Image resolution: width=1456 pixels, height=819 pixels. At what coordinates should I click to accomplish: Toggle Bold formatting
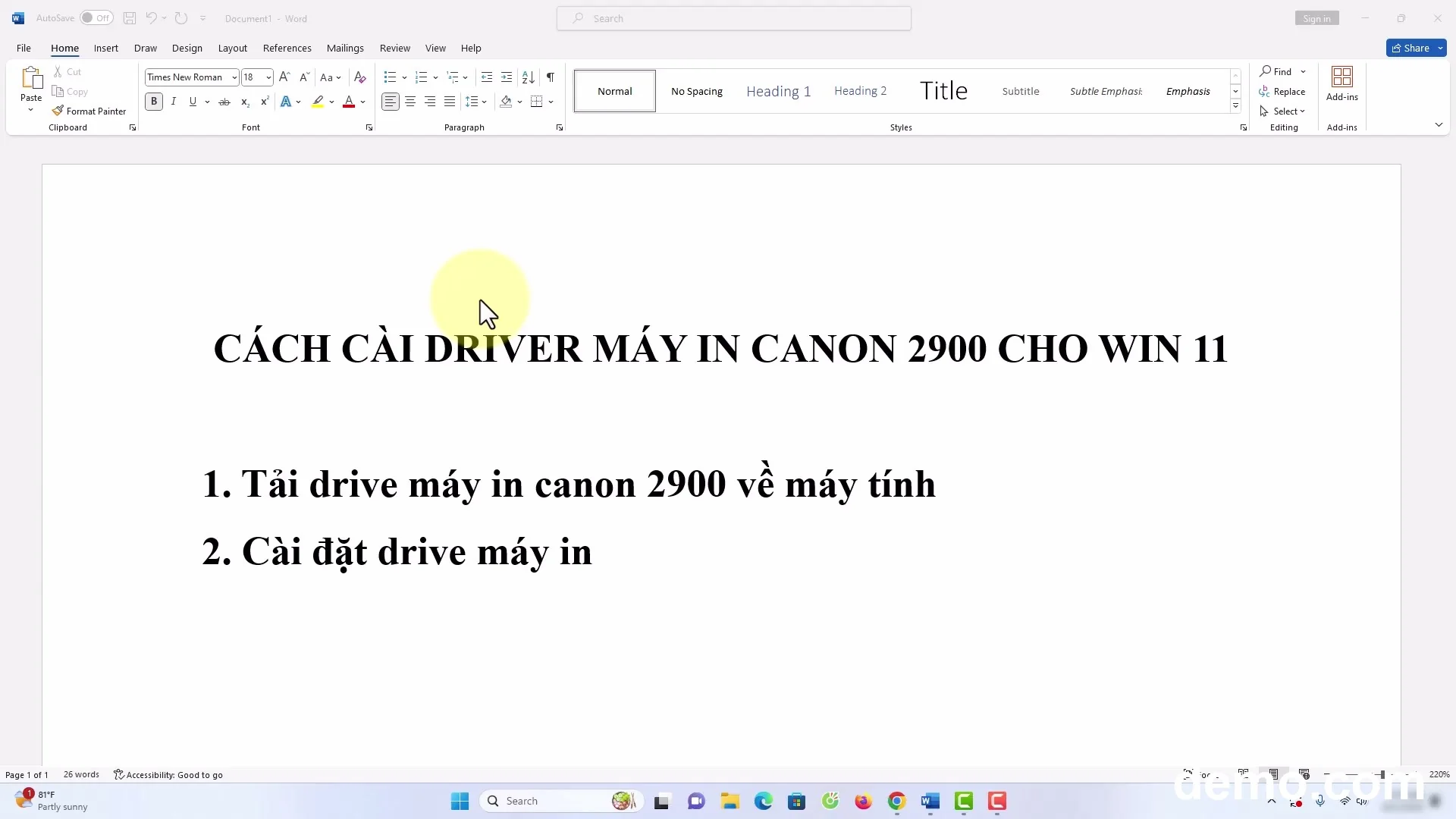pos(154,102)
